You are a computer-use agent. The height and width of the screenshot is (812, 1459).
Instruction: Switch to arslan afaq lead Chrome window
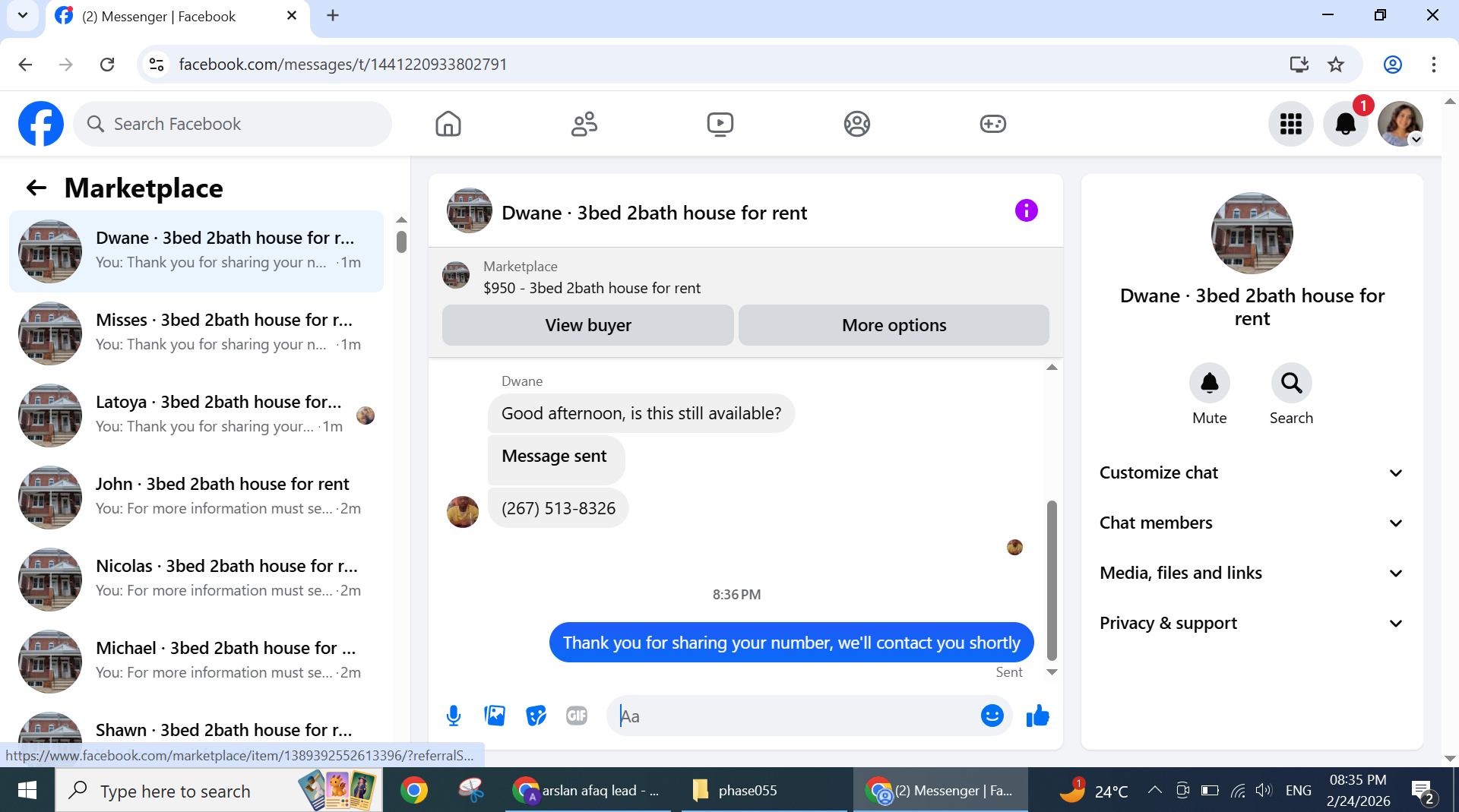click(x=588, y=790)
